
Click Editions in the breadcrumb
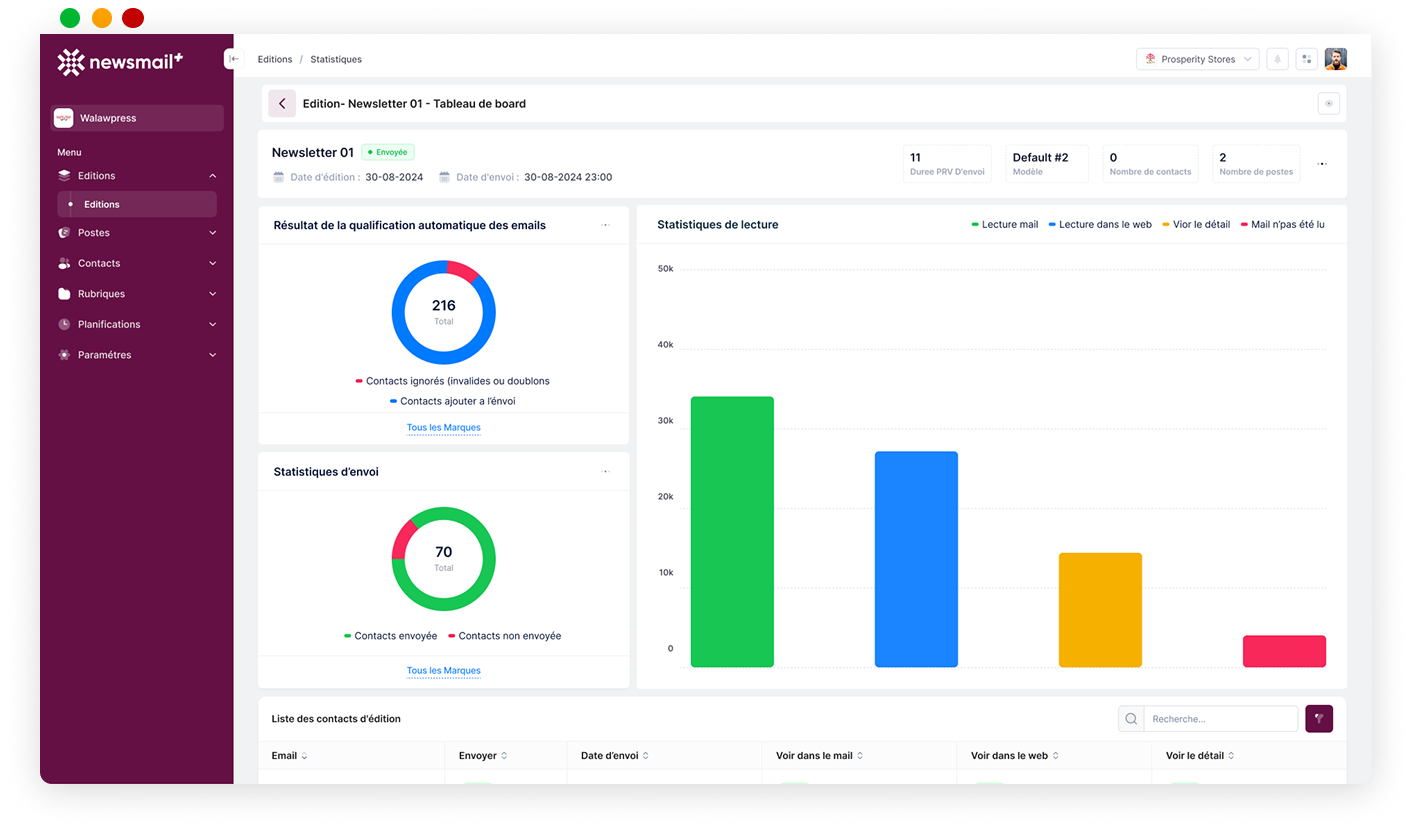tap(275, 60)
